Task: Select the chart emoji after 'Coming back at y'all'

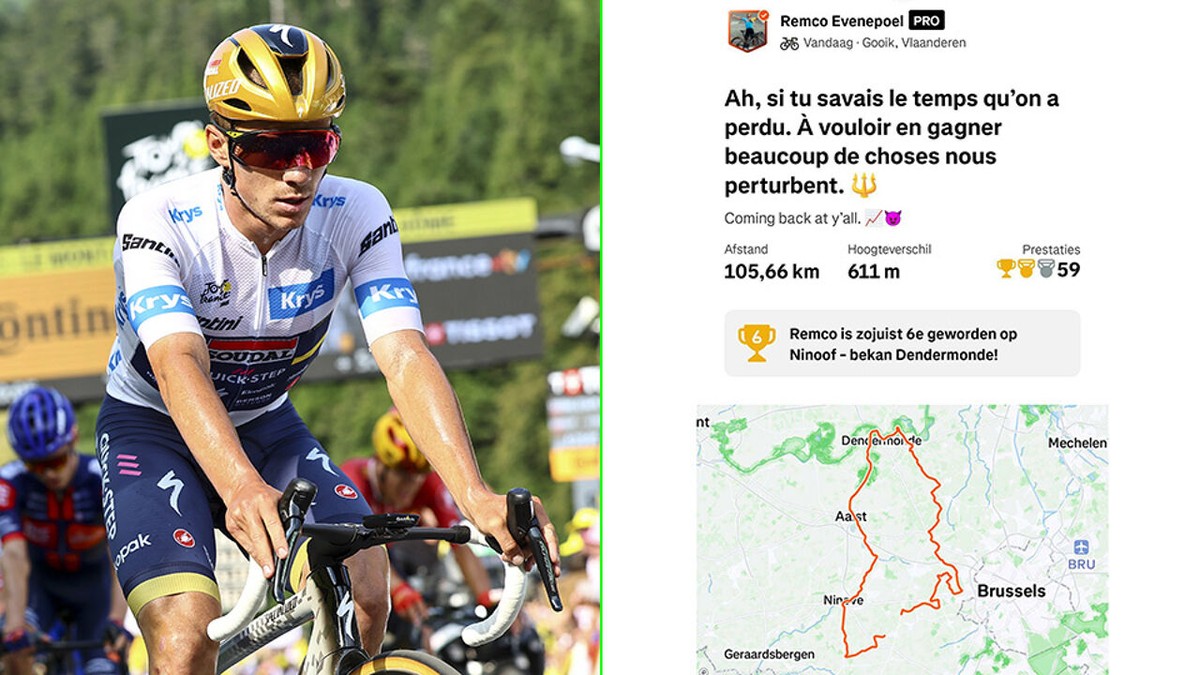Action: 873,218
